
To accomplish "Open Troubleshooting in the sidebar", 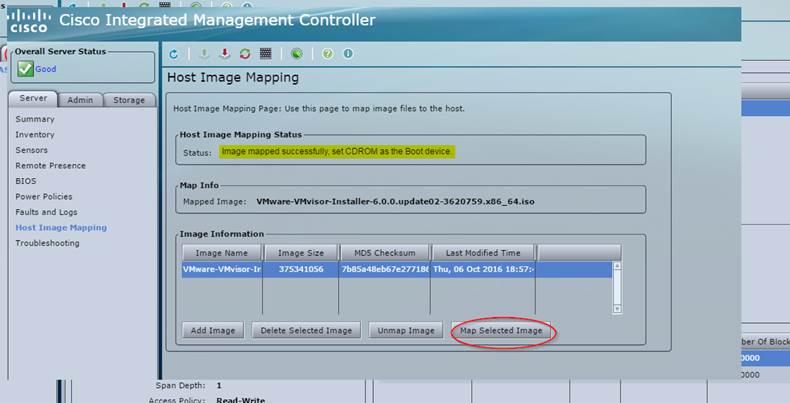I will pos(47,243).
